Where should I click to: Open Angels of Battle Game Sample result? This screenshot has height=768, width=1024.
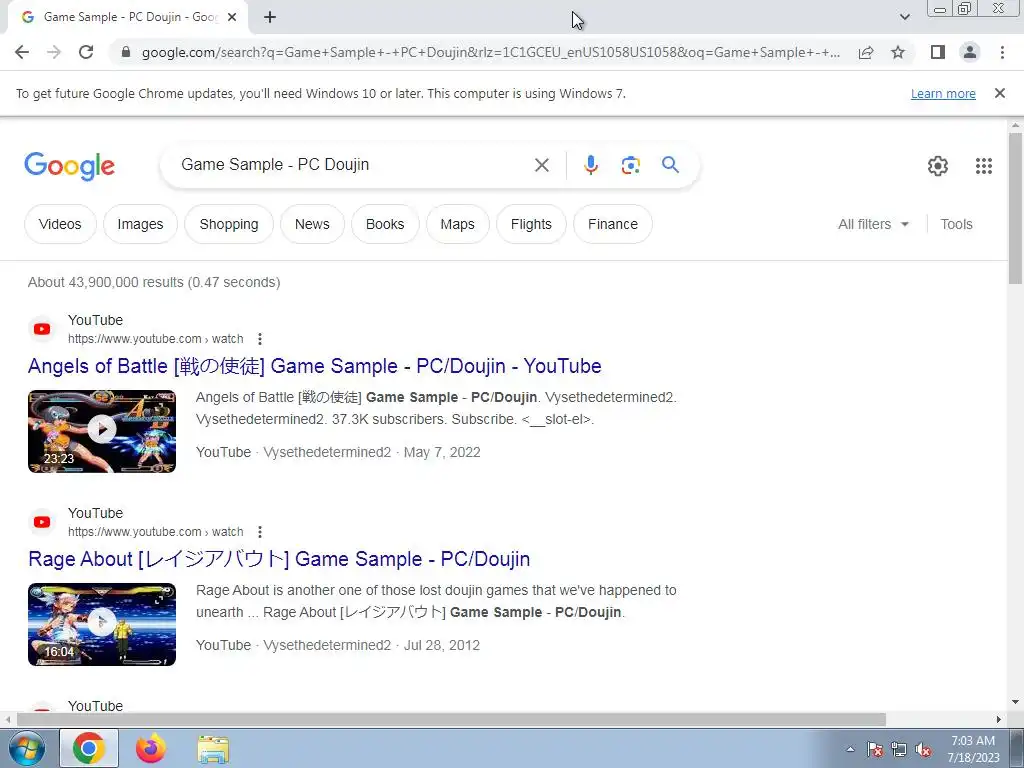314,366
